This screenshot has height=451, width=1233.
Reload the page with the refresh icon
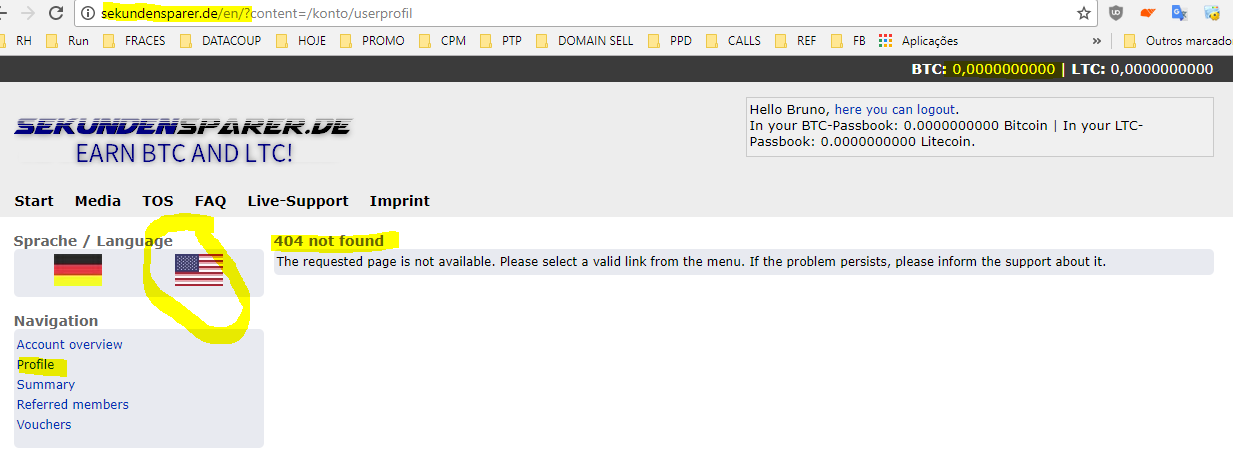pyautogui.click(x=56, y=13)
